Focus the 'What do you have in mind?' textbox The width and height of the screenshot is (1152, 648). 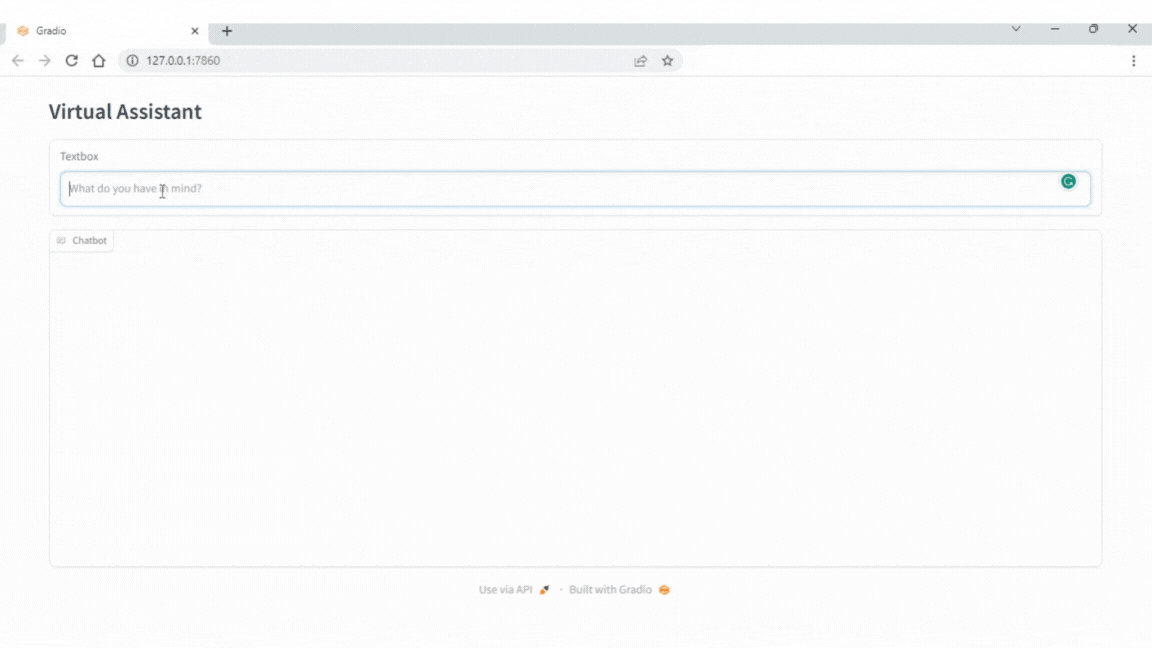pyautogui.click(x=575, y=189)
